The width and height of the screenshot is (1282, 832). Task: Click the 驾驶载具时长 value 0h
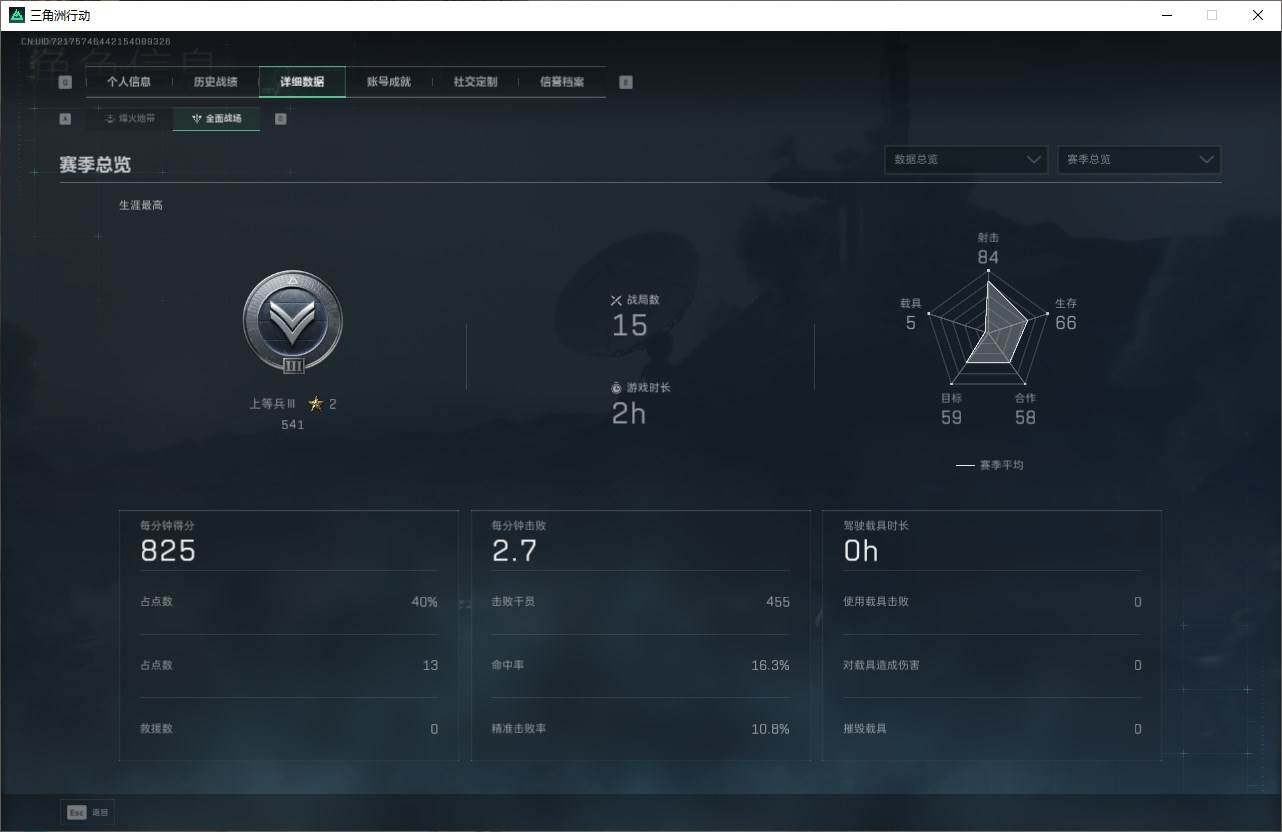[861, 551]
